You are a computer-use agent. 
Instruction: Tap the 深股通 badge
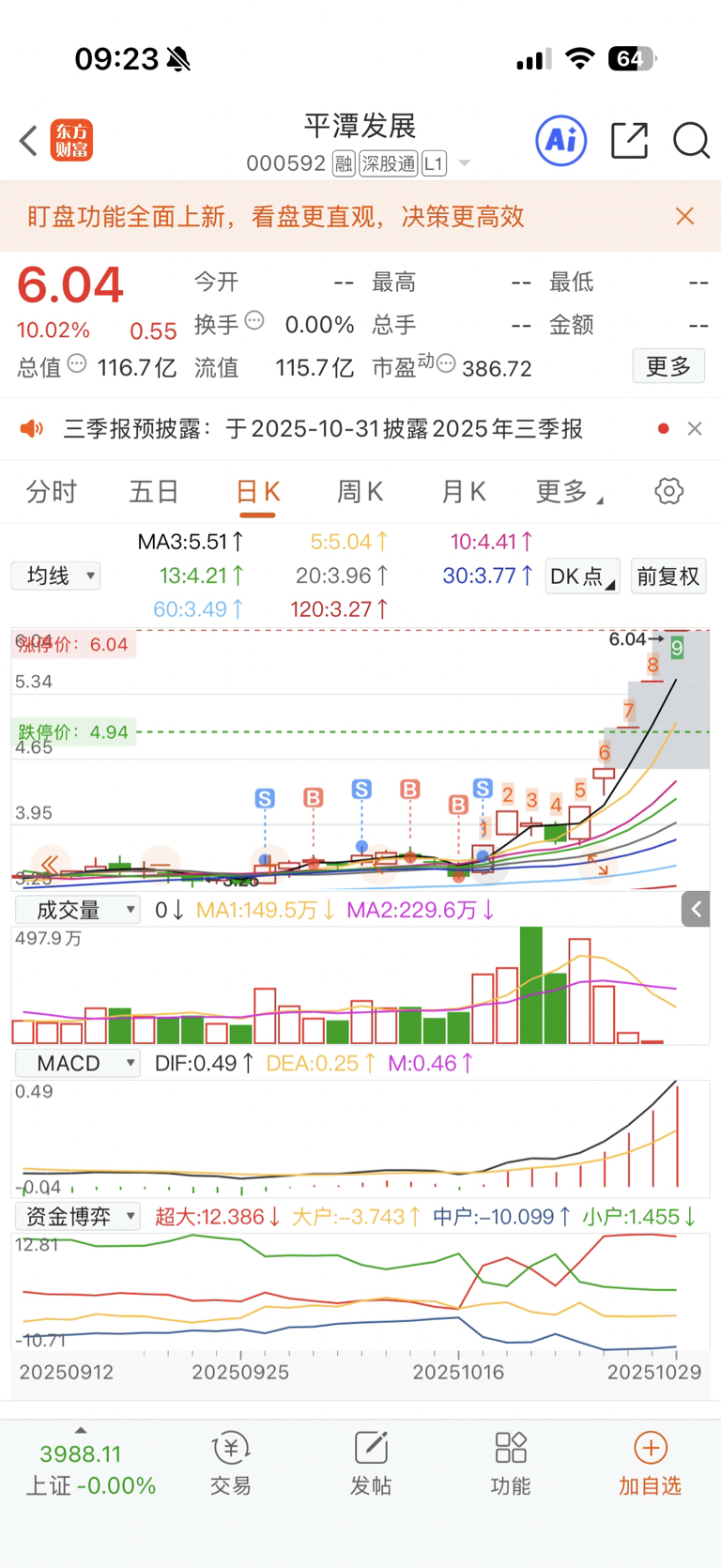pyautogui.click(x=389, y=164)
